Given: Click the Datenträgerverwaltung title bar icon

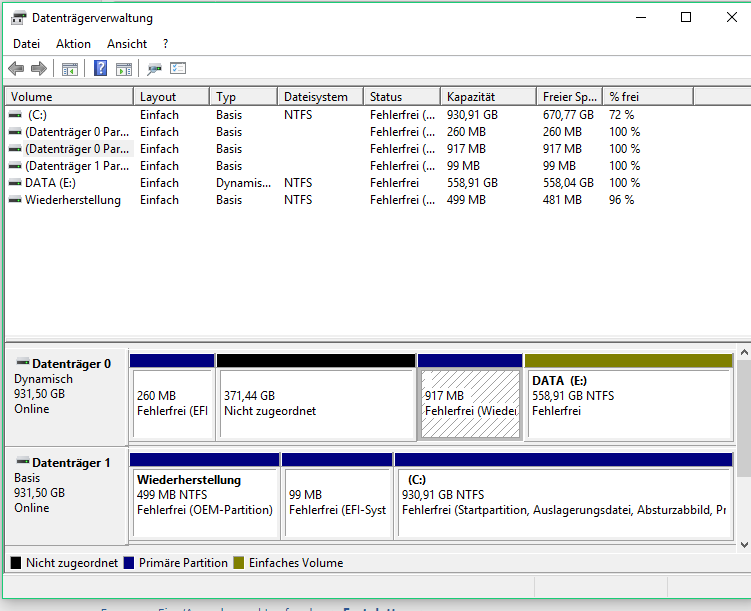Looking at the screenshot, I should coord(19,18).
